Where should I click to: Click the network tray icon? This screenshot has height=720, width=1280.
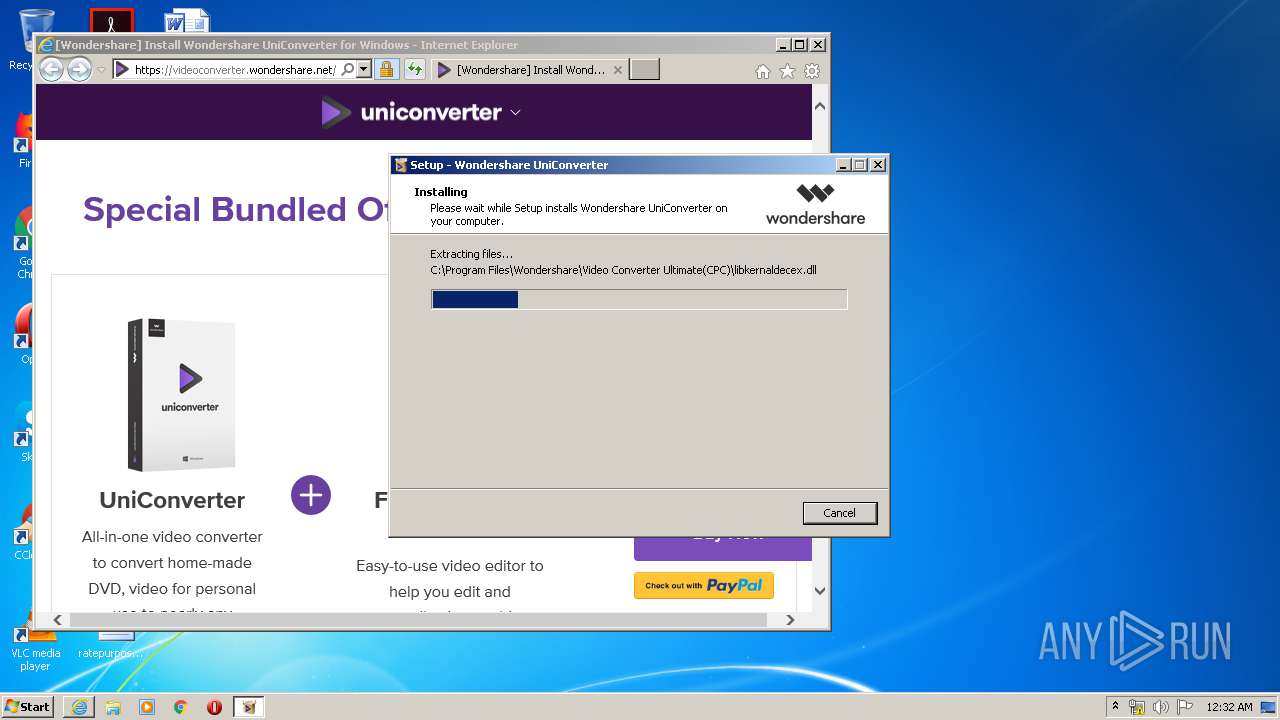click(1137, 707)
